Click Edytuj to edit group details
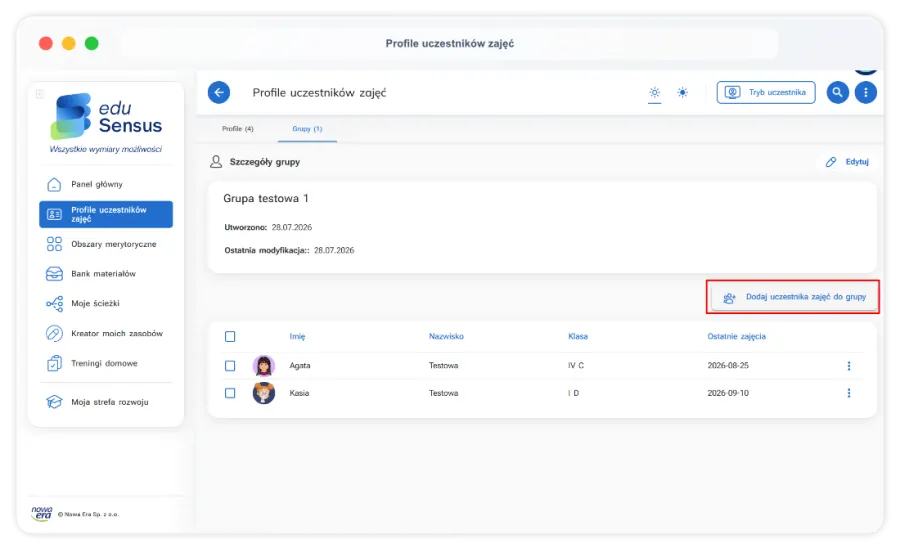The image size is (900, 548). (x=847, y=162)
